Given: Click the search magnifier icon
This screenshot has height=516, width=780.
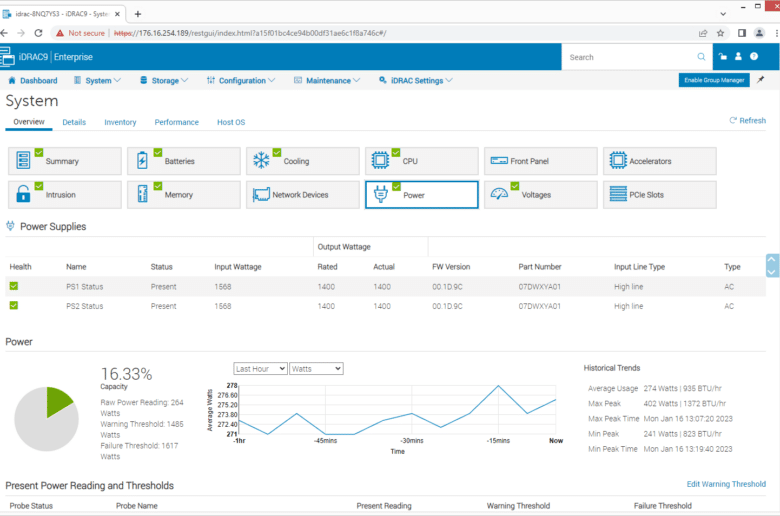Looking at the screenshot, I should [701, 57].
